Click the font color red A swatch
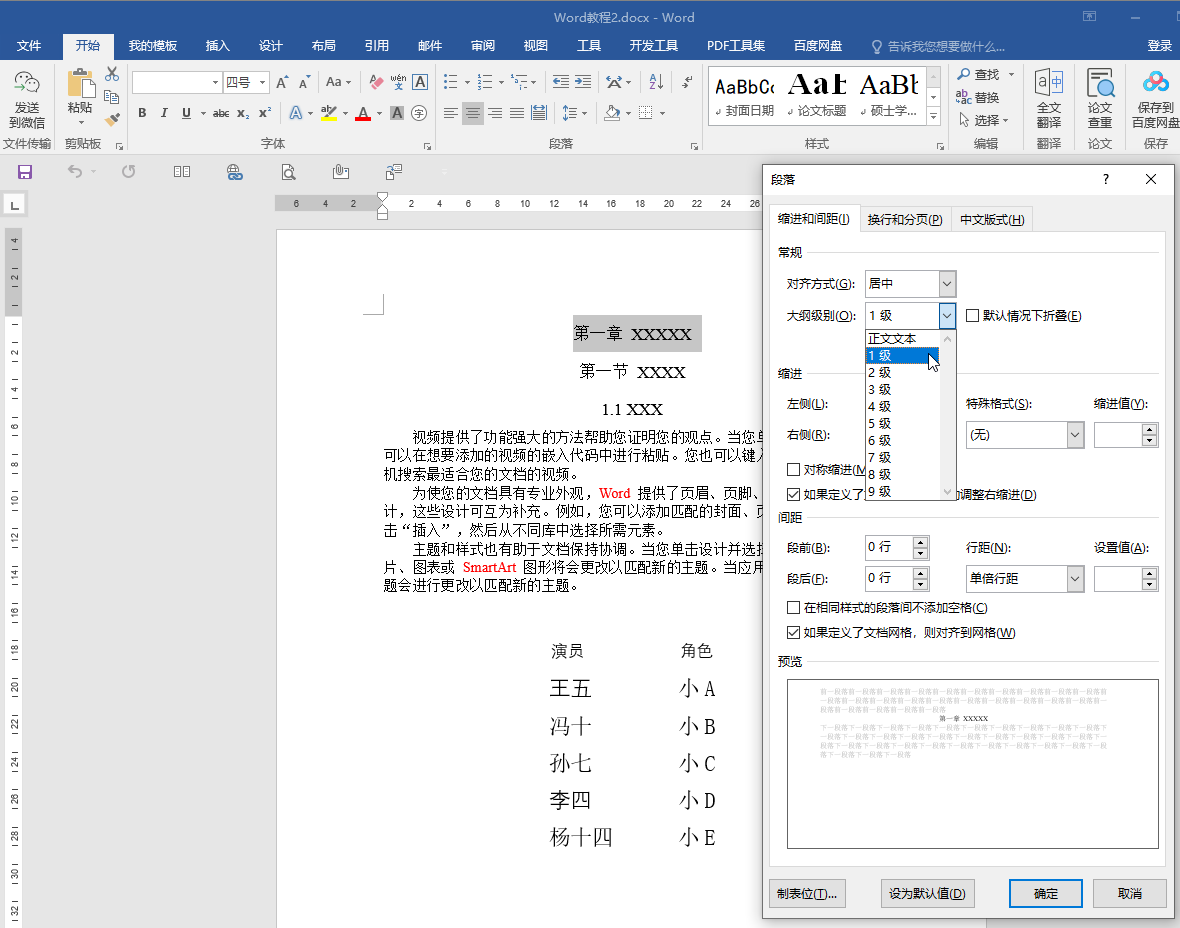This screenshot has width=1180, height=928. pyautogui.click(x=363, y=113)
